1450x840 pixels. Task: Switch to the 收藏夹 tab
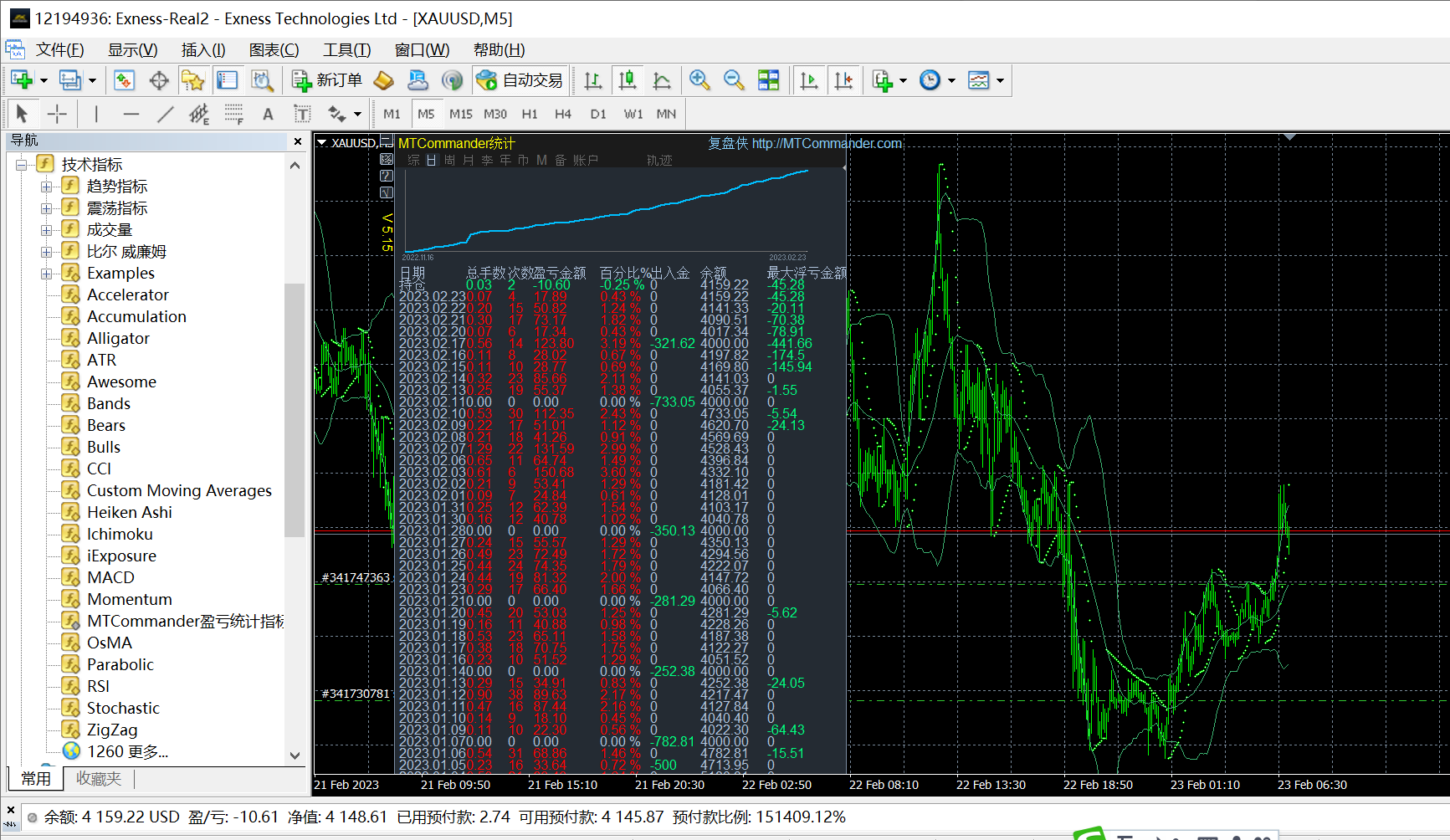pyautogui.click(x=99, y=779)
